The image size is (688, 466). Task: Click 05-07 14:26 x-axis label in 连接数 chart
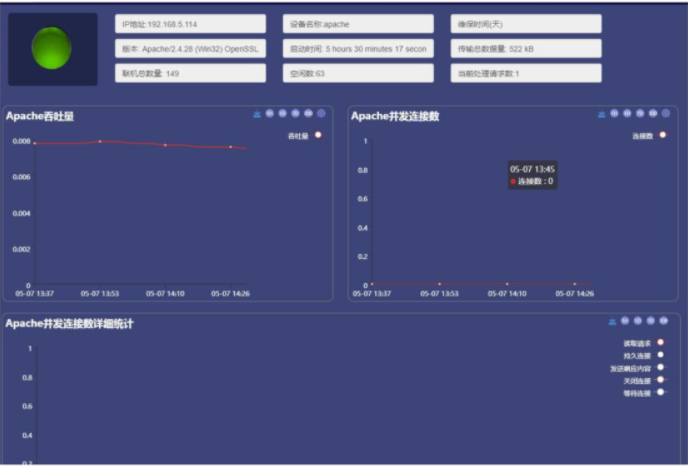(575, 294)
